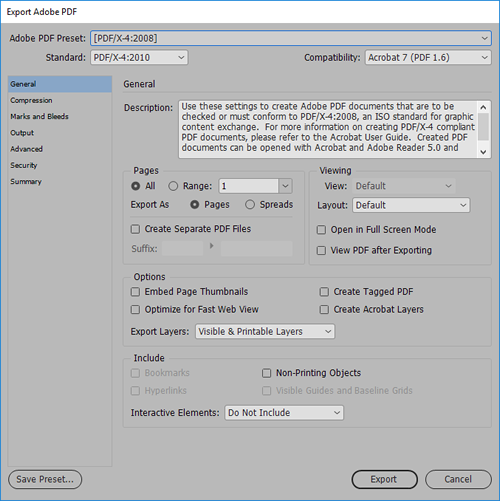This screenshot has width=500, height=501.
Task: Go to the Output section
Action: (x=60, y=133)
